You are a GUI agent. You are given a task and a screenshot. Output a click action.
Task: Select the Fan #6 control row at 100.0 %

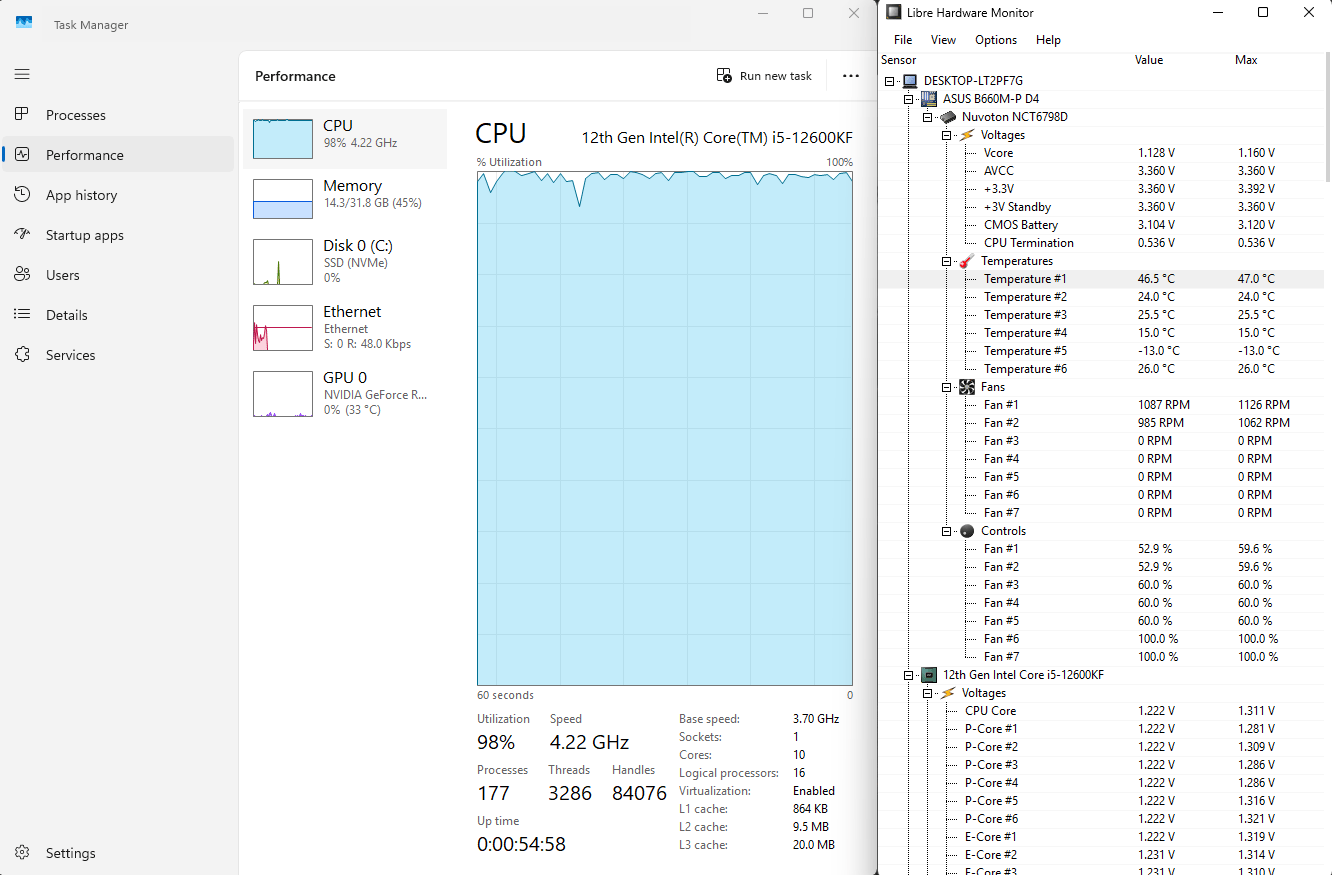(1100, 639)
